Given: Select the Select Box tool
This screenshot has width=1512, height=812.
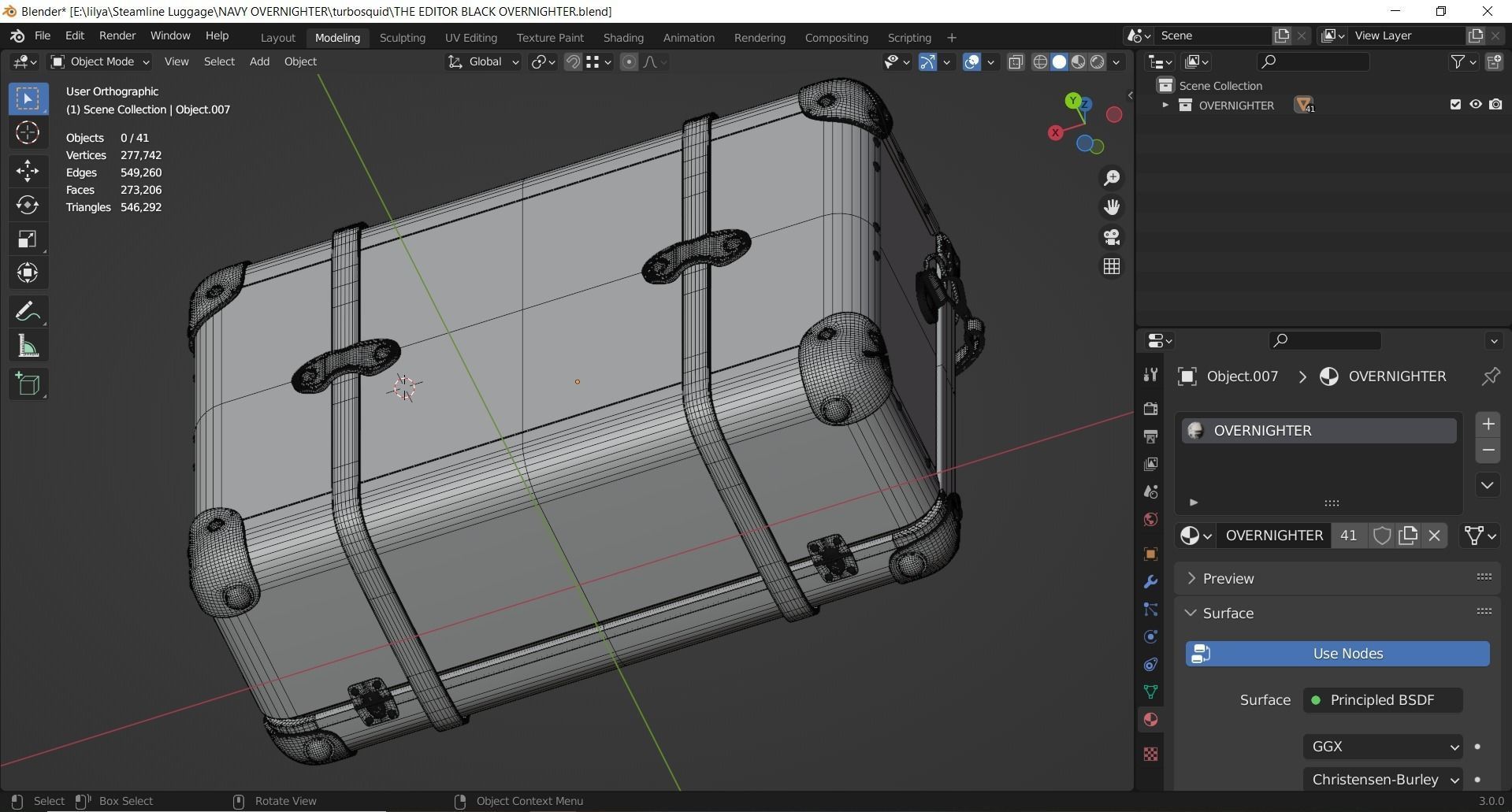Looking at the screenshot, I should tap(28, 98).
